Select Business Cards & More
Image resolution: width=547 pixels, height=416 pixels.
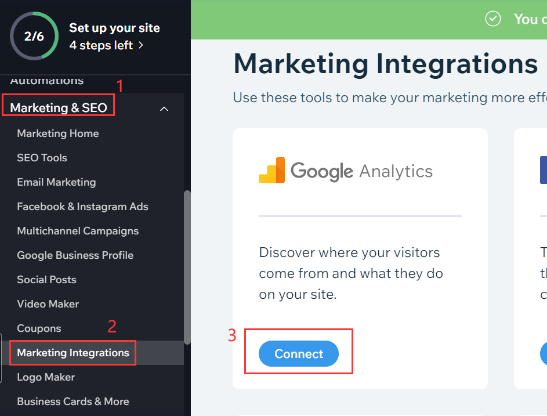click(73, 401)
